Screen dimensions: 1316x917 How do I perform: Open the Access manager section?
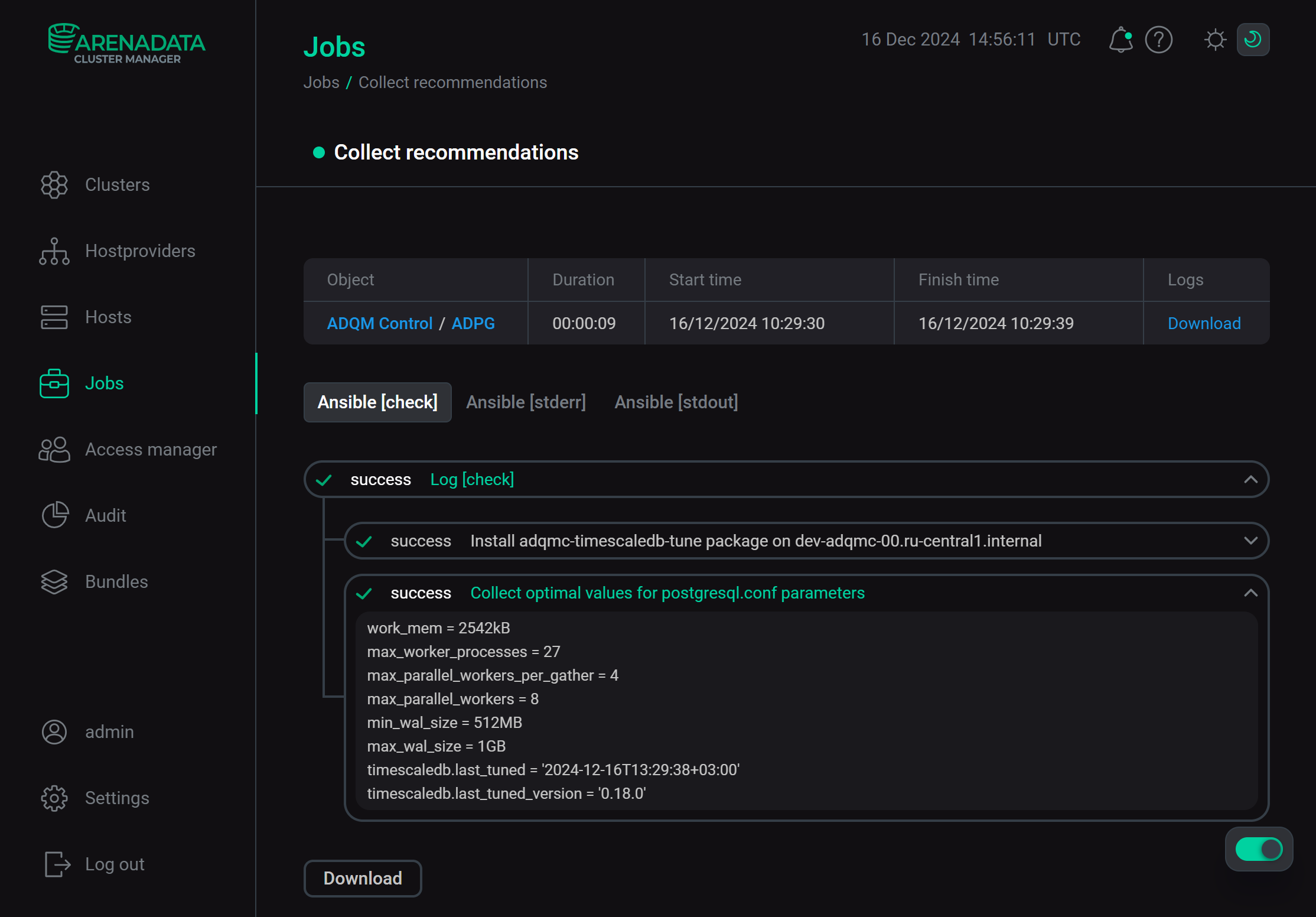tap(151, 449)
